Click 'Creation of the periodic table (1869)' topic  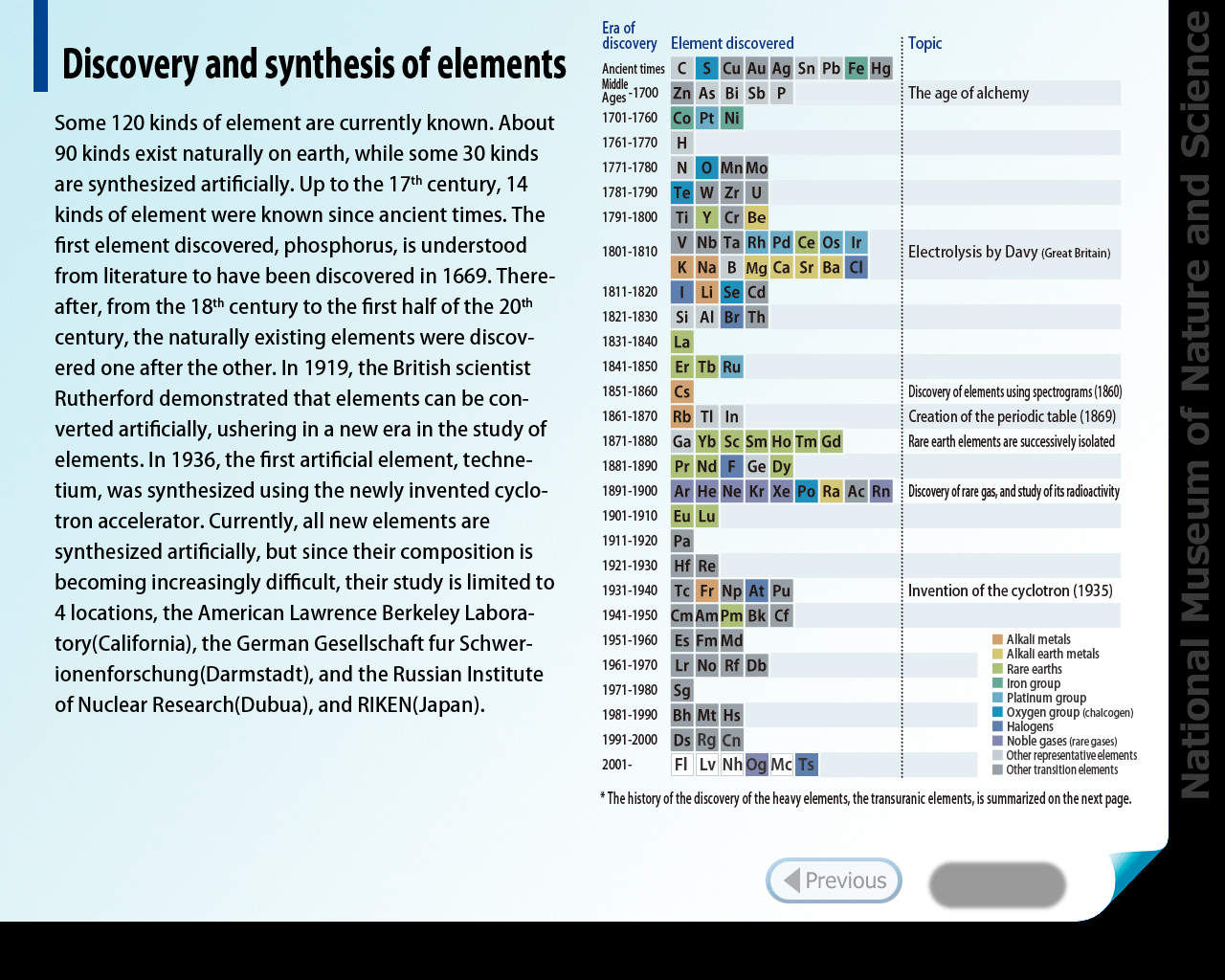click(x=1013, y=416)
